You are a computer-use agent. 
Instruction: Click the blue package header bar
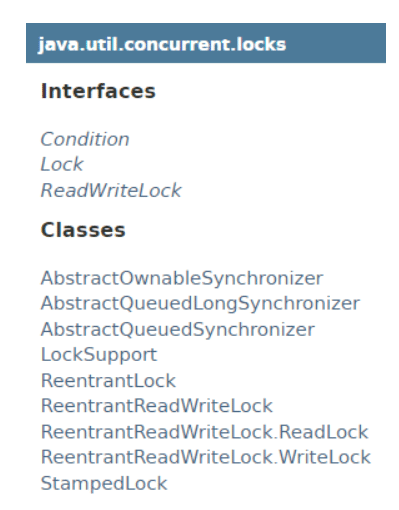pos(206,43)
